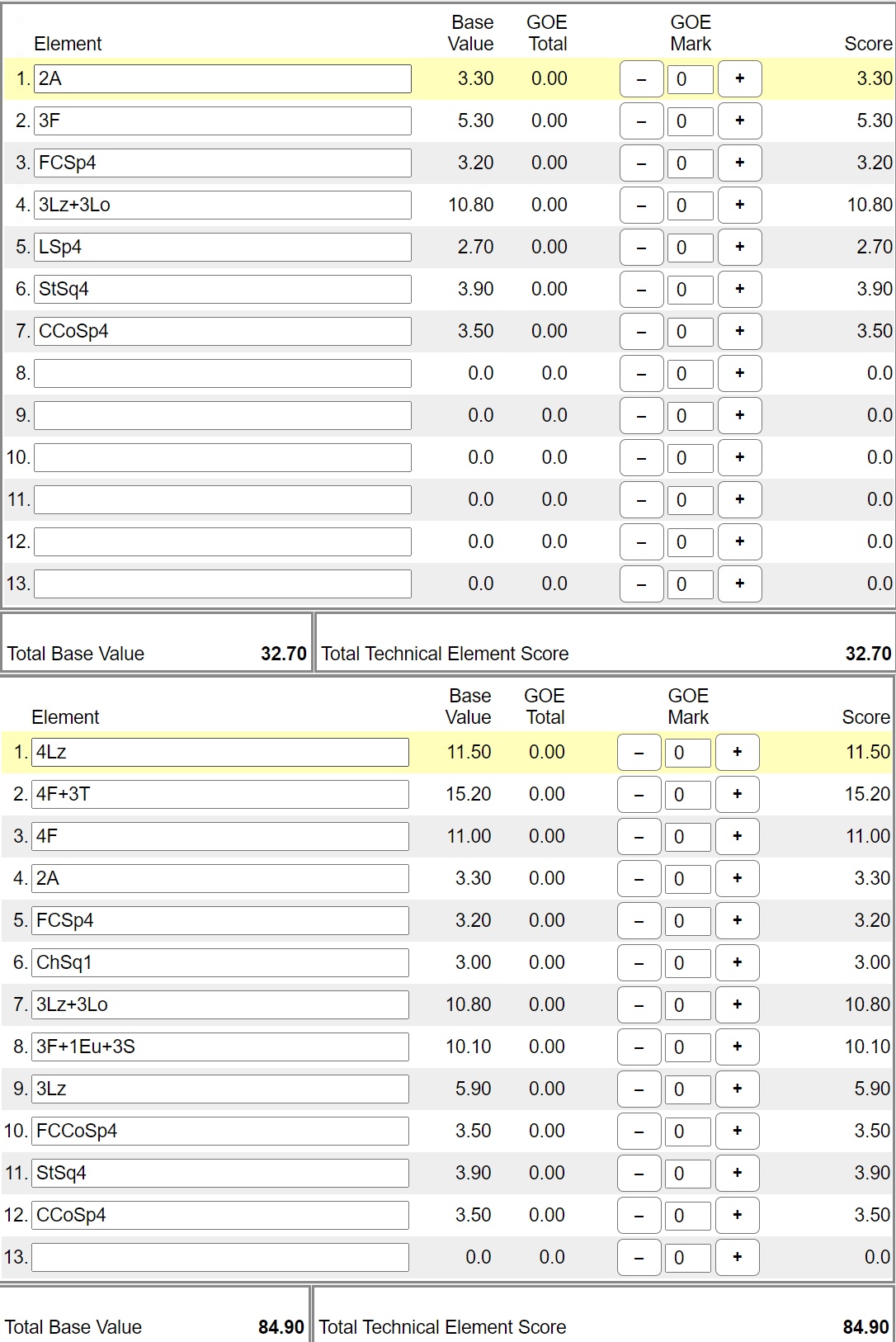Increase GOE mark for FCCoSp4

pyautogui.click(x=737, y=1131)
